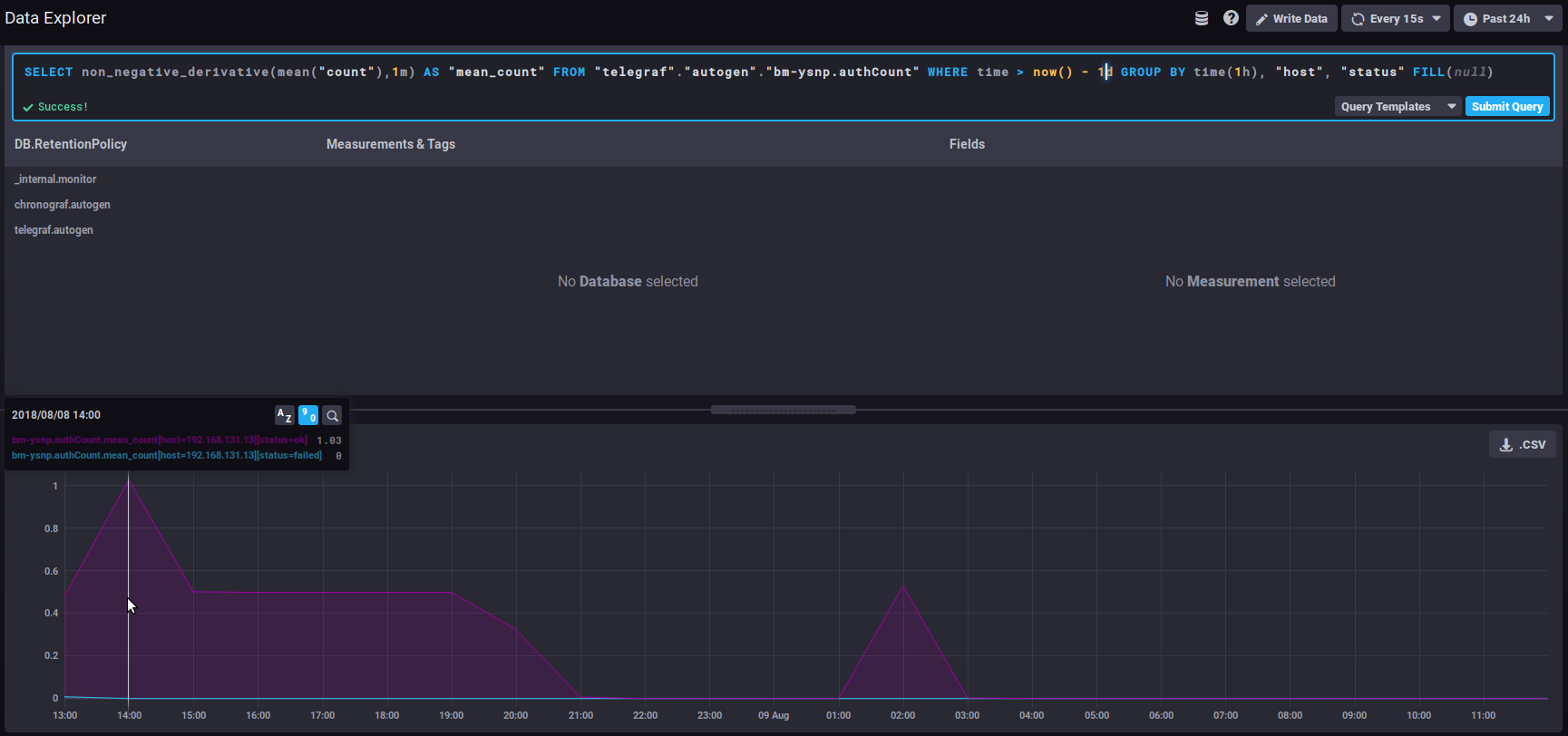Click the Write Data button
1568x736 pixels.
1290,18
